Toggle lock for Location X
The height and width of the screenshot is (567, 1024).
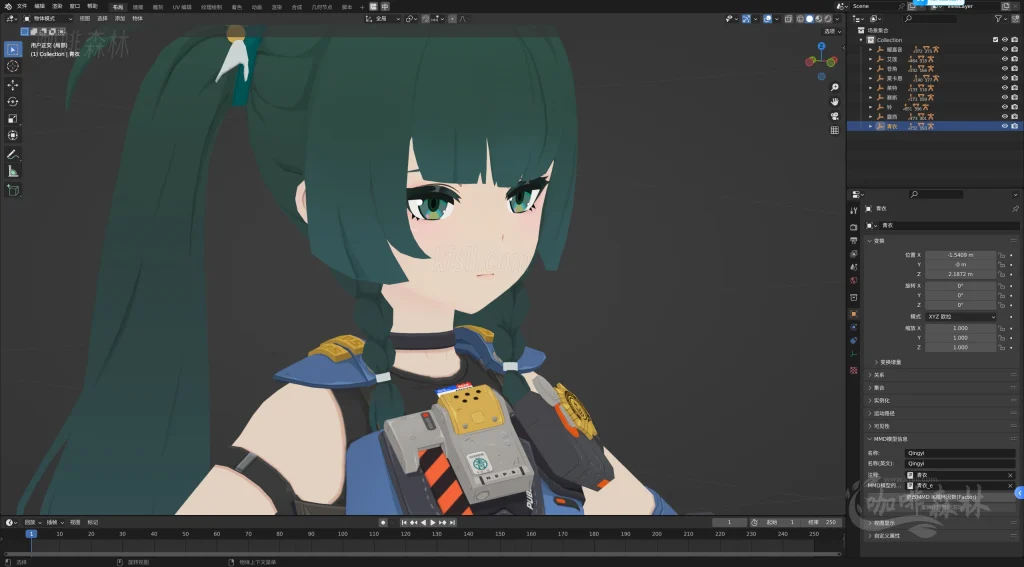coord(1001,255)
